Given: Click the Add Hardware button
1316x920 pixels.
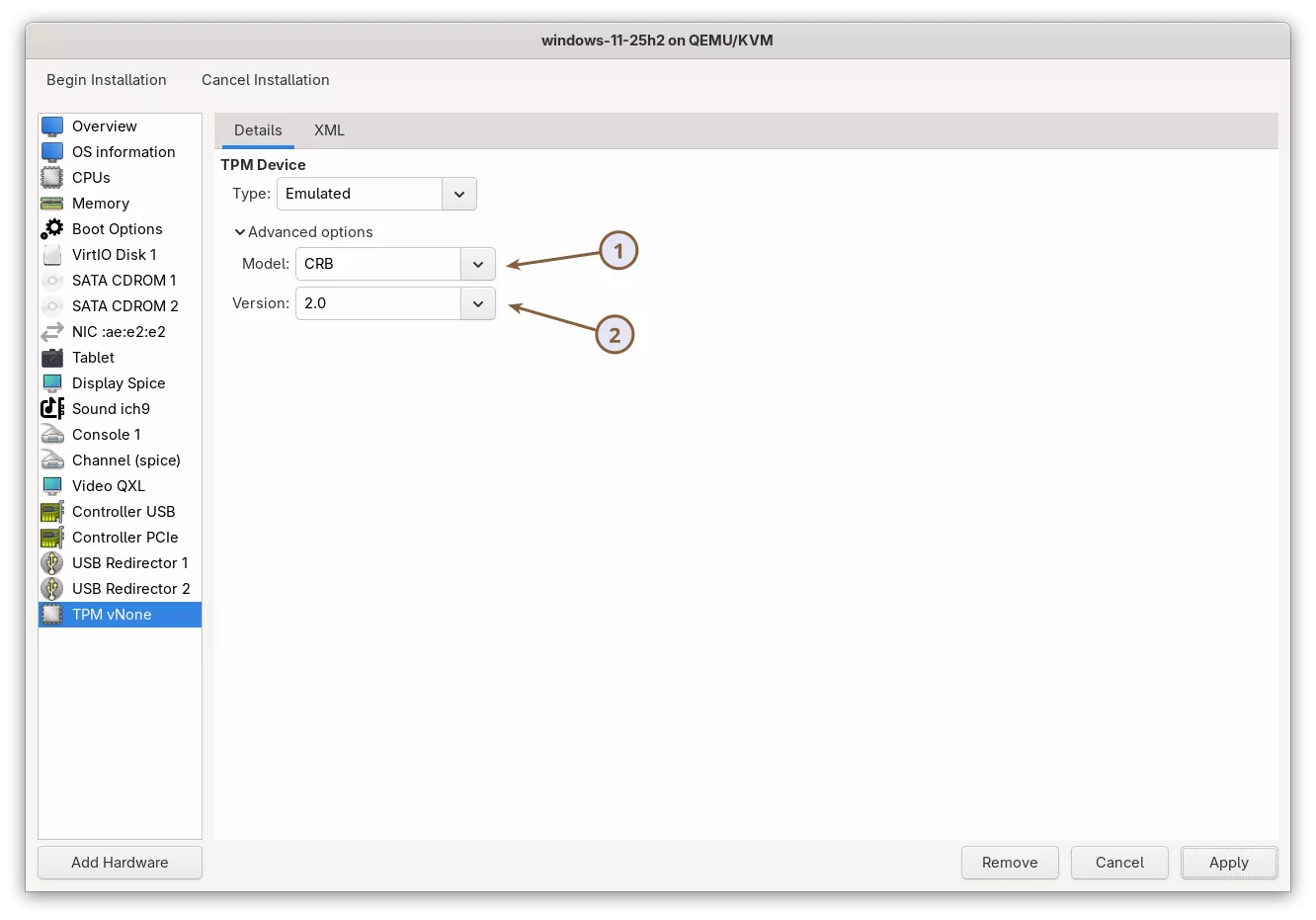Looking at the screenshot, I should [x=120, y=863].
